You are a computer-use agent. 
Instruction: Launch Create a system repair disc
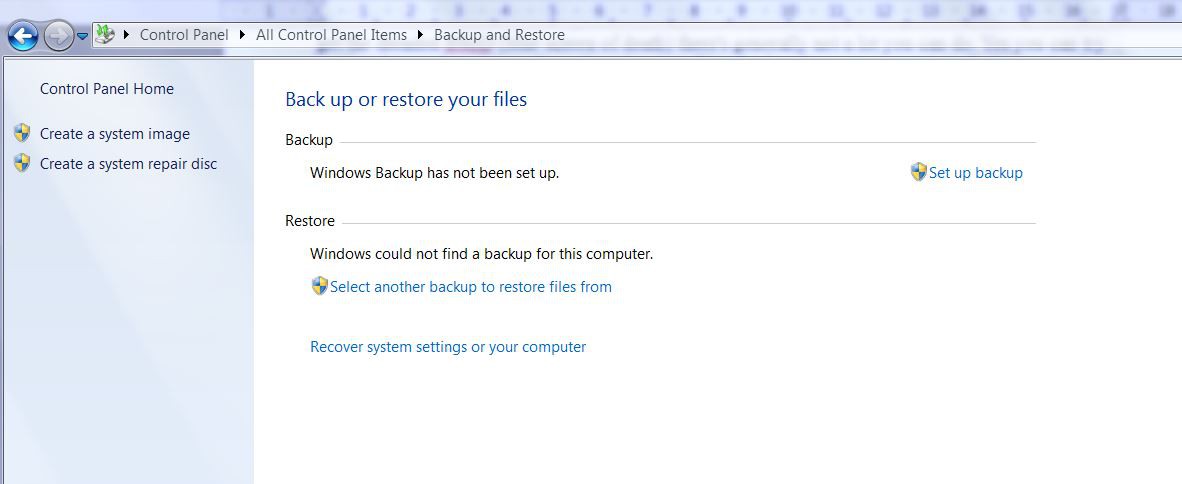(x=128, y=164)
